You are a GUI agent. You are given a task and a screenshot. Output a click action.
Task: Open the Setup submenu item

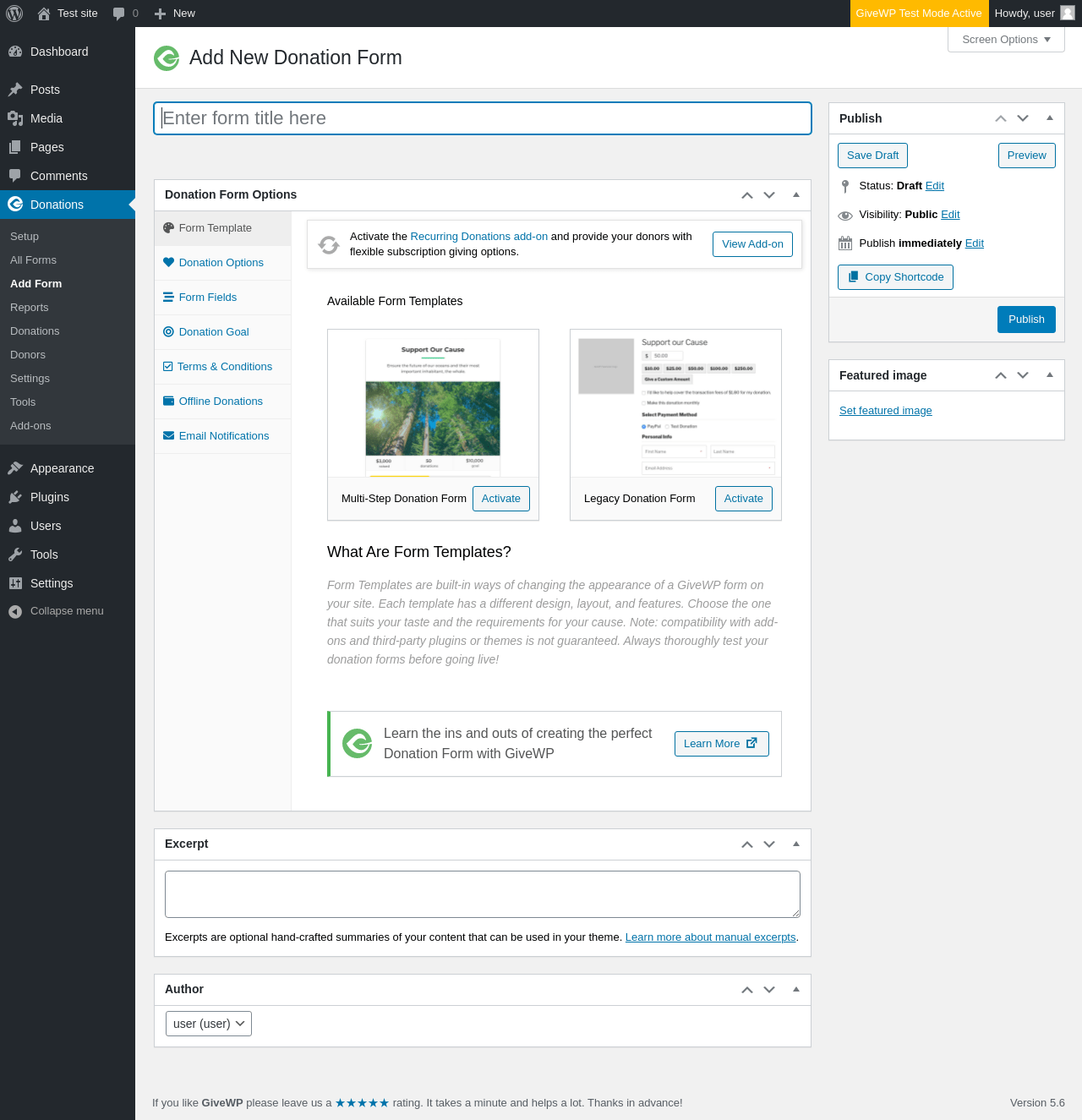point(25,237)
